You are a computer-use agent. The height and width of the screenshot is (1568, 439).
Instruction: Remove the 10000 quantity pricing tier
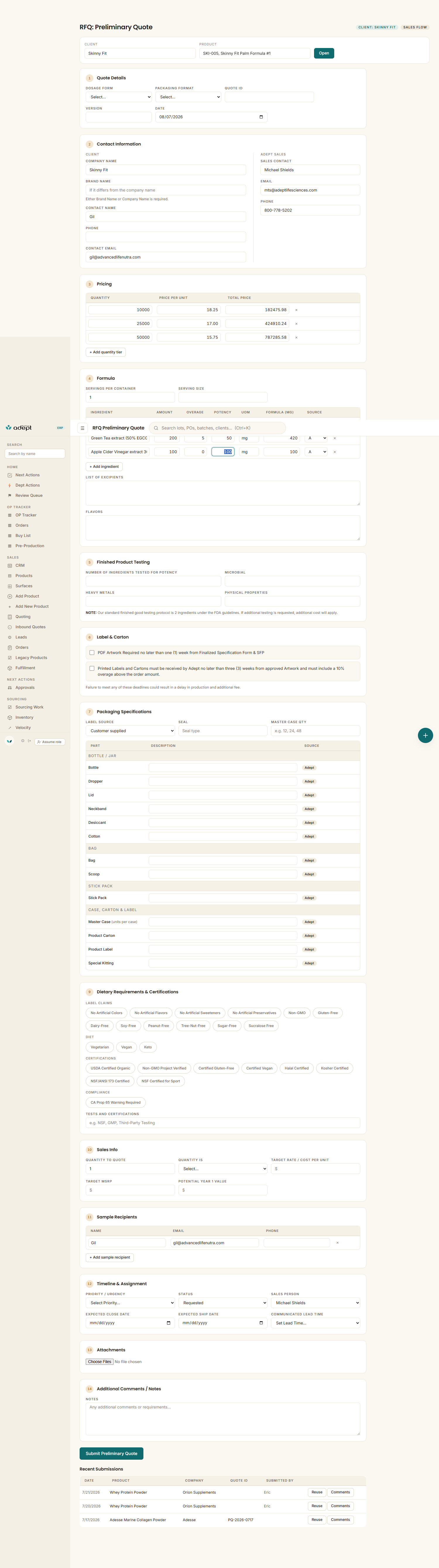click(x=296, y=310)
